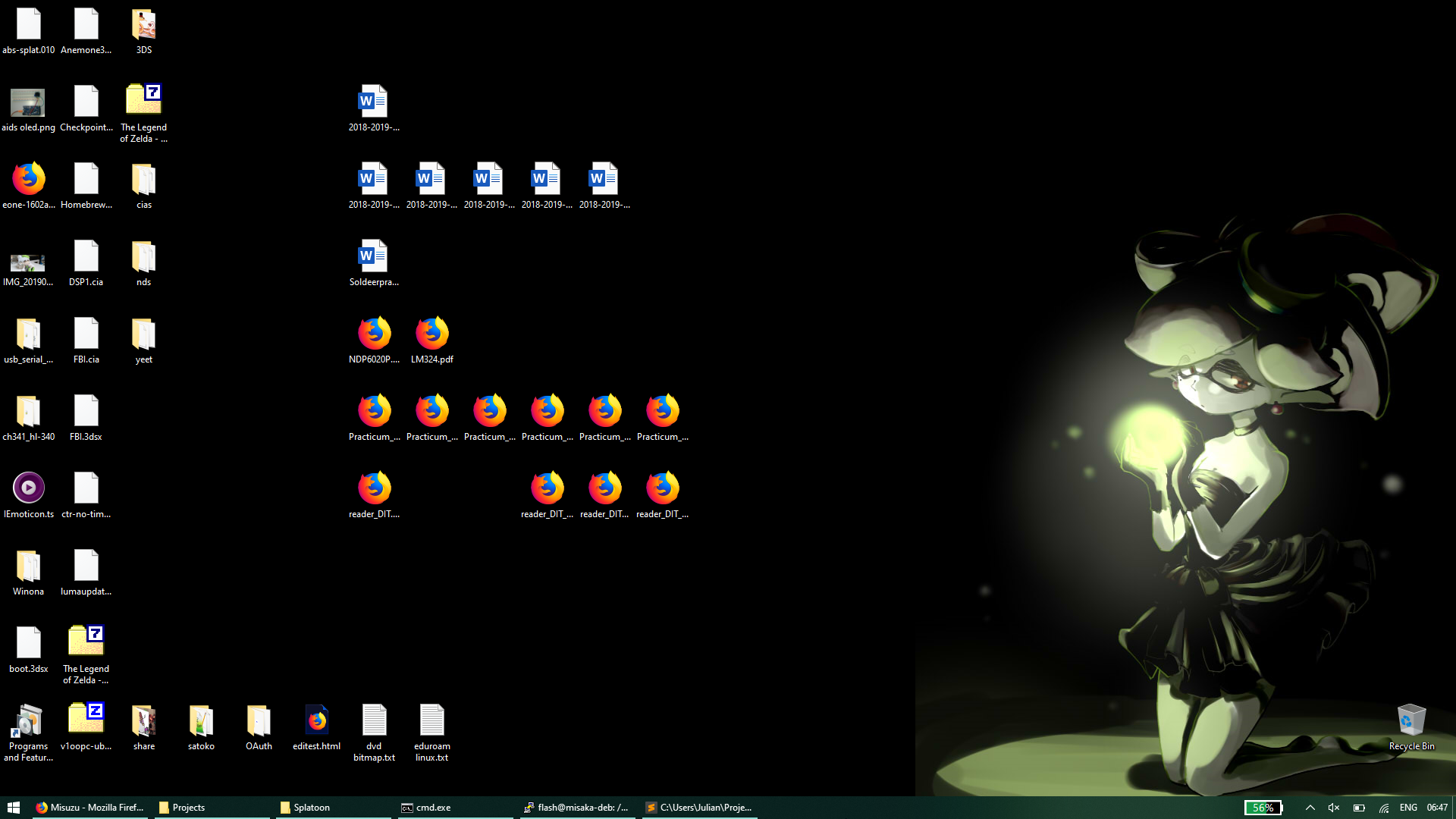Switch to Projects explorer window
This screenshot has height=819, width=1456.
212,808
